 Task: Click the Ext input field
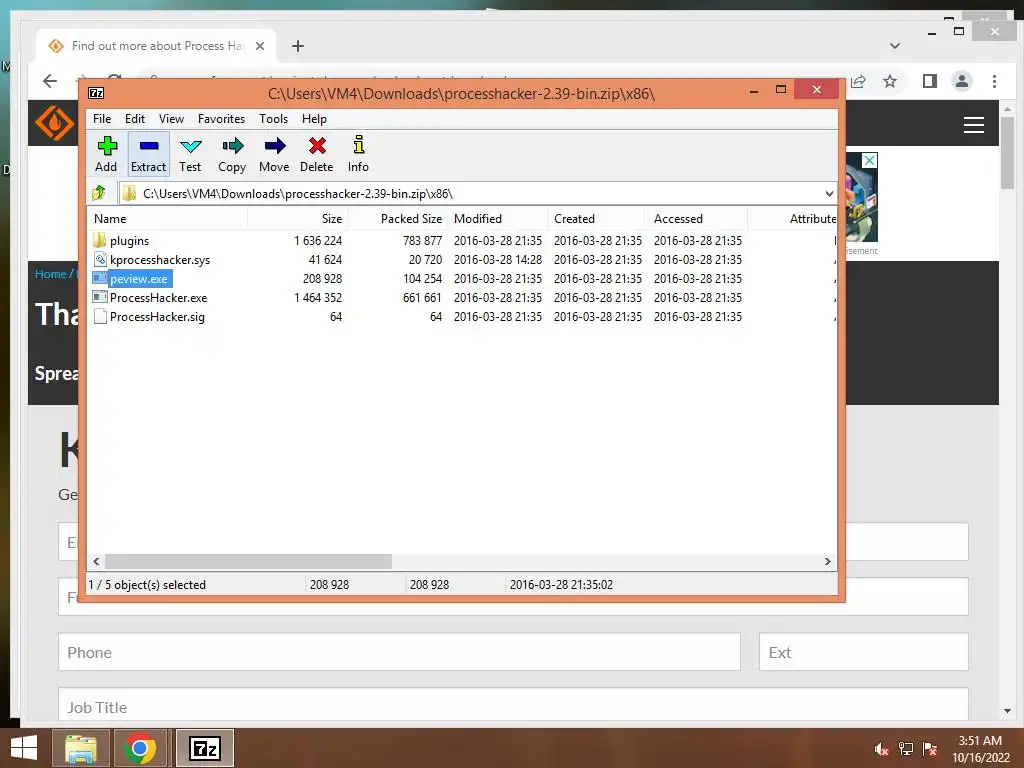[863, 652]
